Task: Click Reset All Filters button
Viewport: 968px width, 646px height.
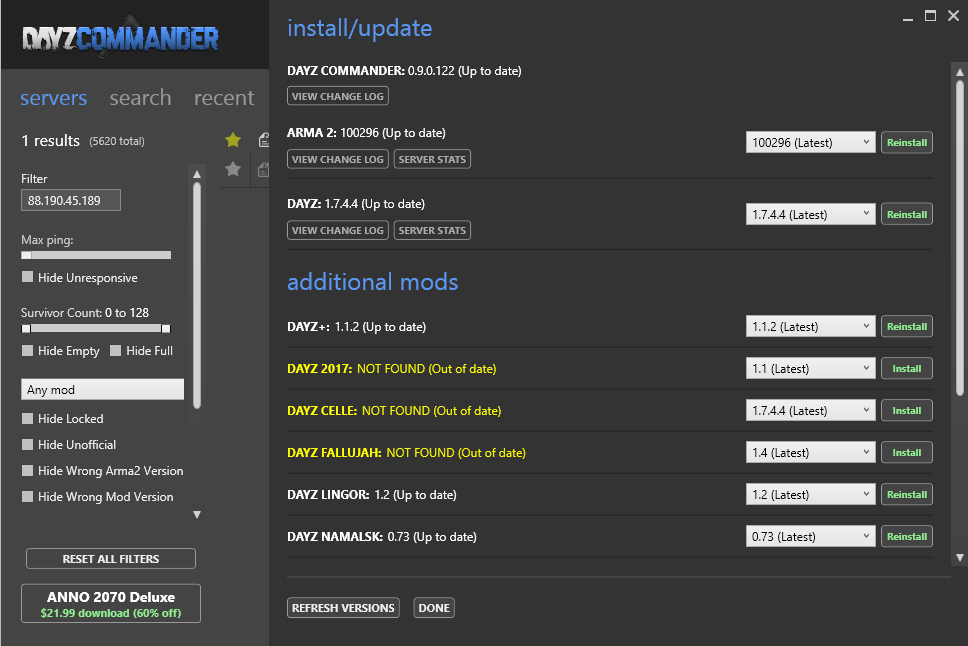Action: [111, 558]
